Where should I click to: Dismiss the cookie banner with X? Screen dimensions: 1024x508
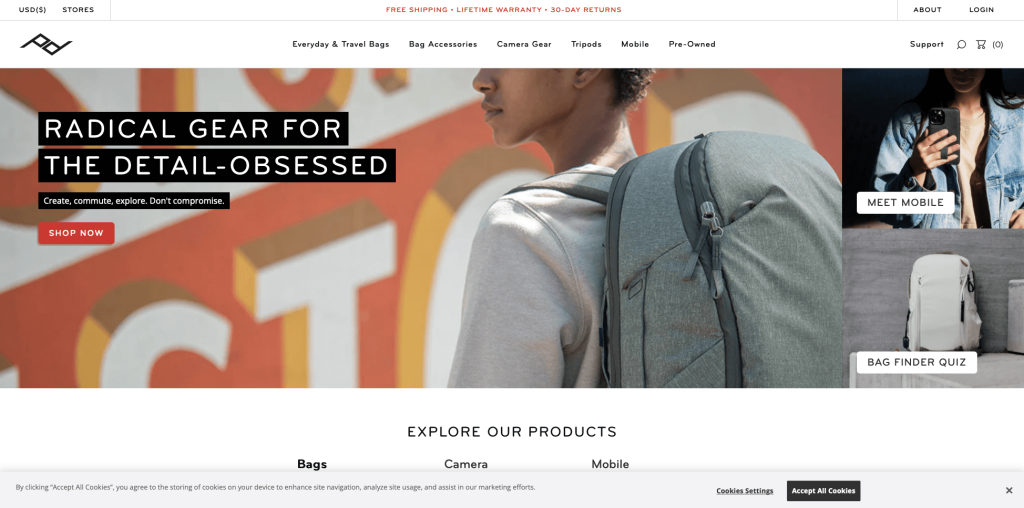[x=1009, y=490]
